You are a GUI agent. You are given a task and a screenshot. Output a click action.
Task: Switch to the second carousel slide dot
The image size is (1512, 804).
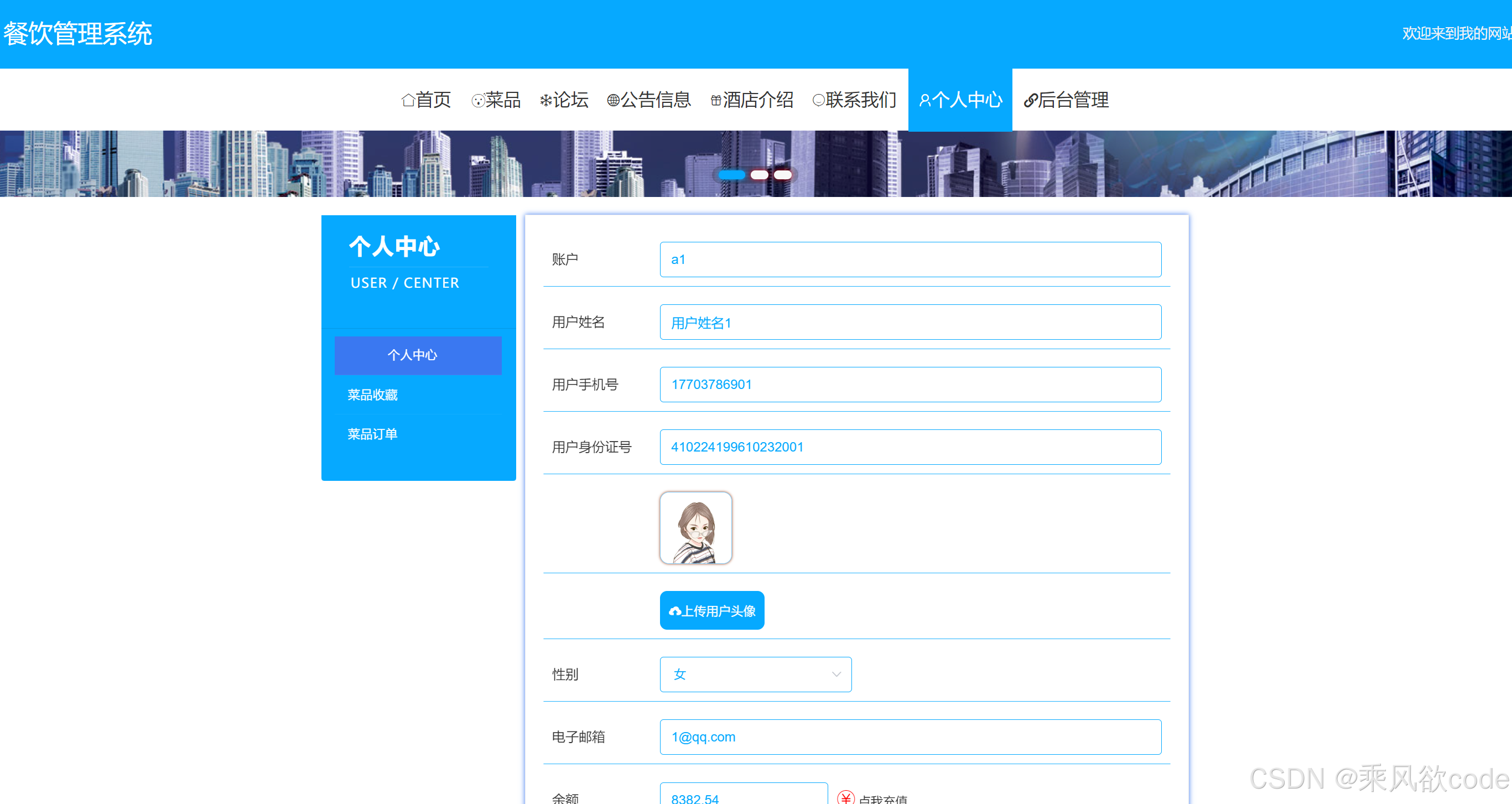click(x=759, y=175)
